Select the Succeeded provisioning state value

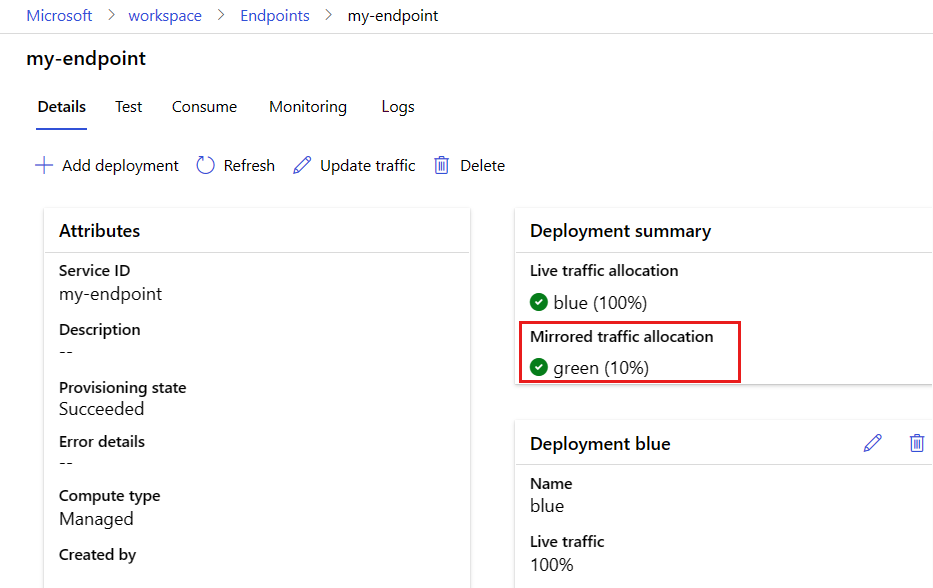tap(101, 409)
